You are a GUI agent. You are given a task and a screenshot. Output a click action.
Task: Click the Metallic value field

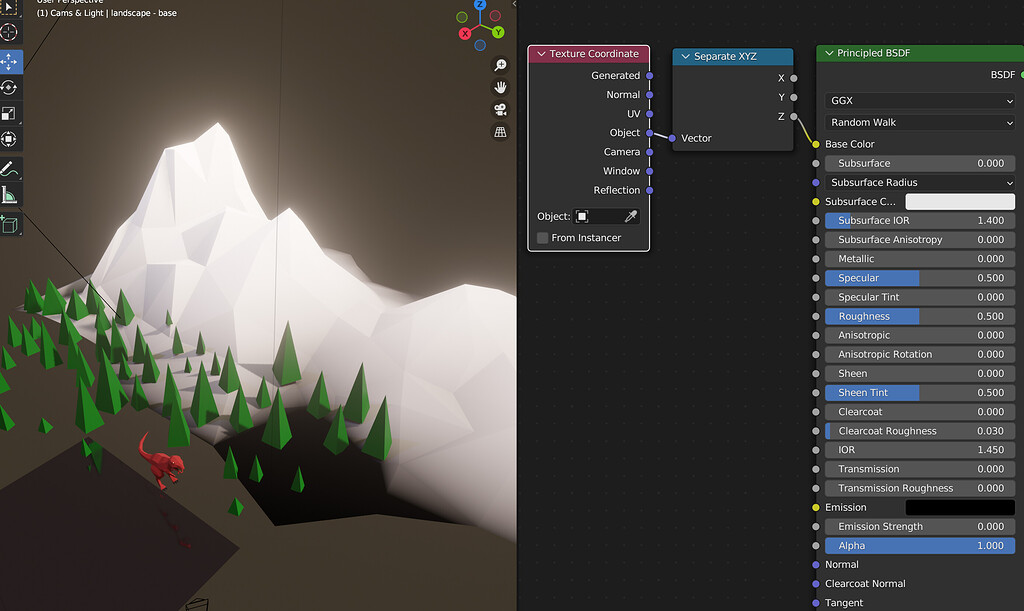(x=920, y=258)
